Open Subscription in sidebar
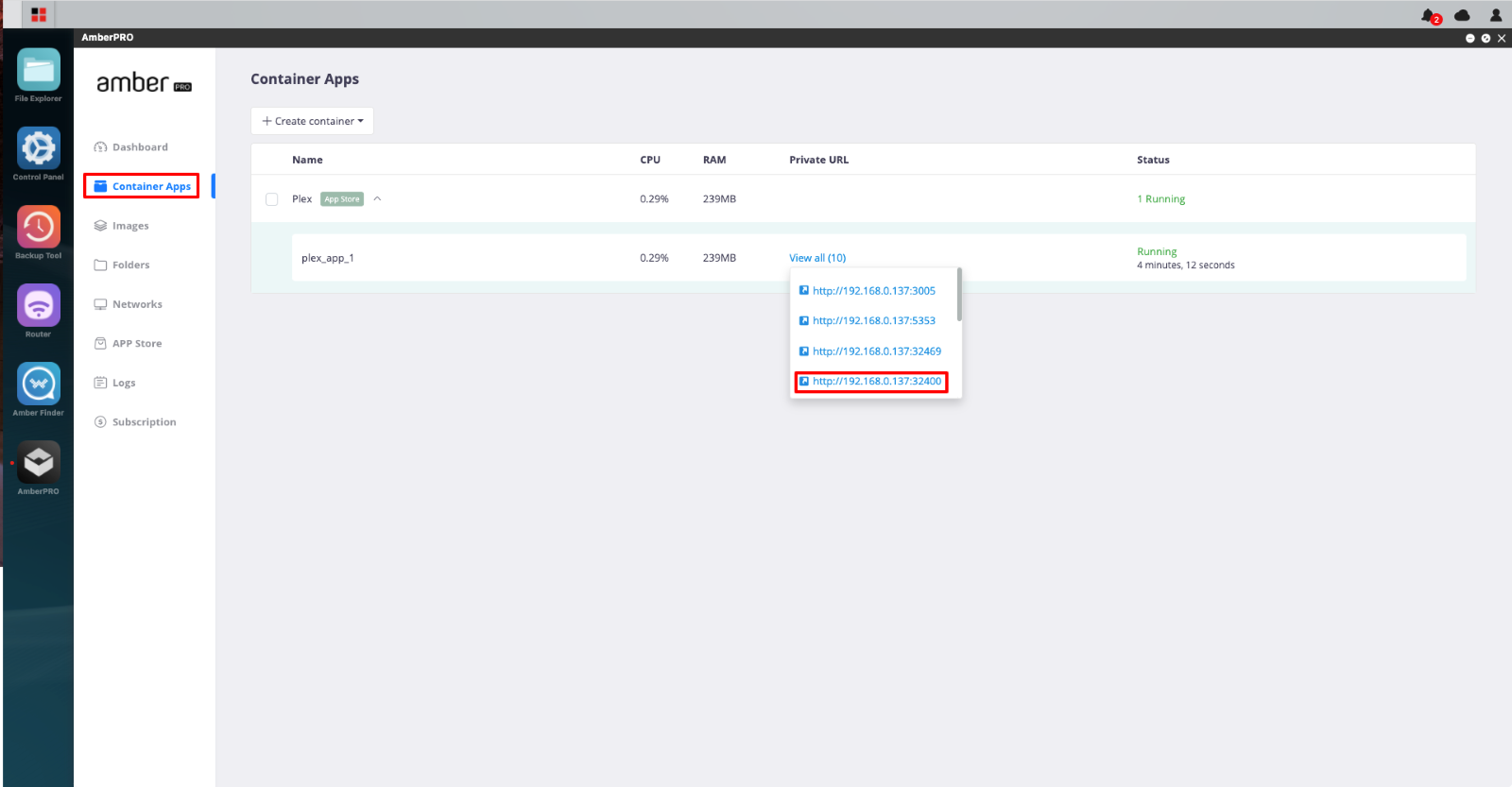Screen dimensions: 1512x787 135,422
